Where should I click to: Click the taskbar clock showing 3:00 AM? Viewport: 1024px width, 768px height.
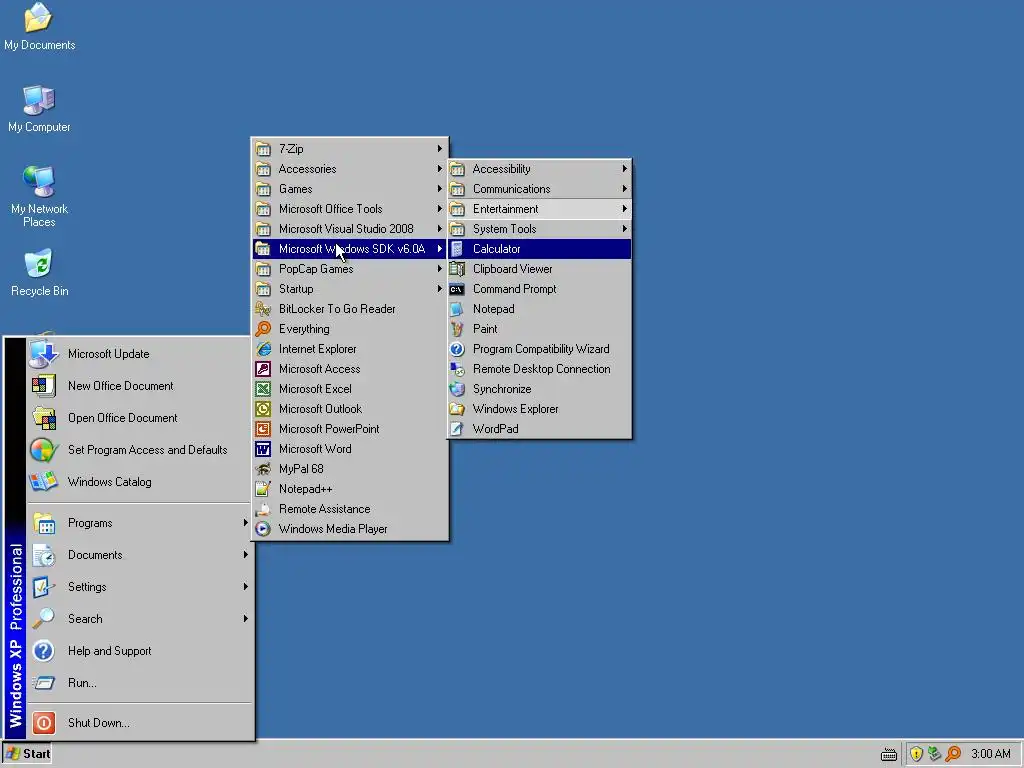click(x=991, y=754)
